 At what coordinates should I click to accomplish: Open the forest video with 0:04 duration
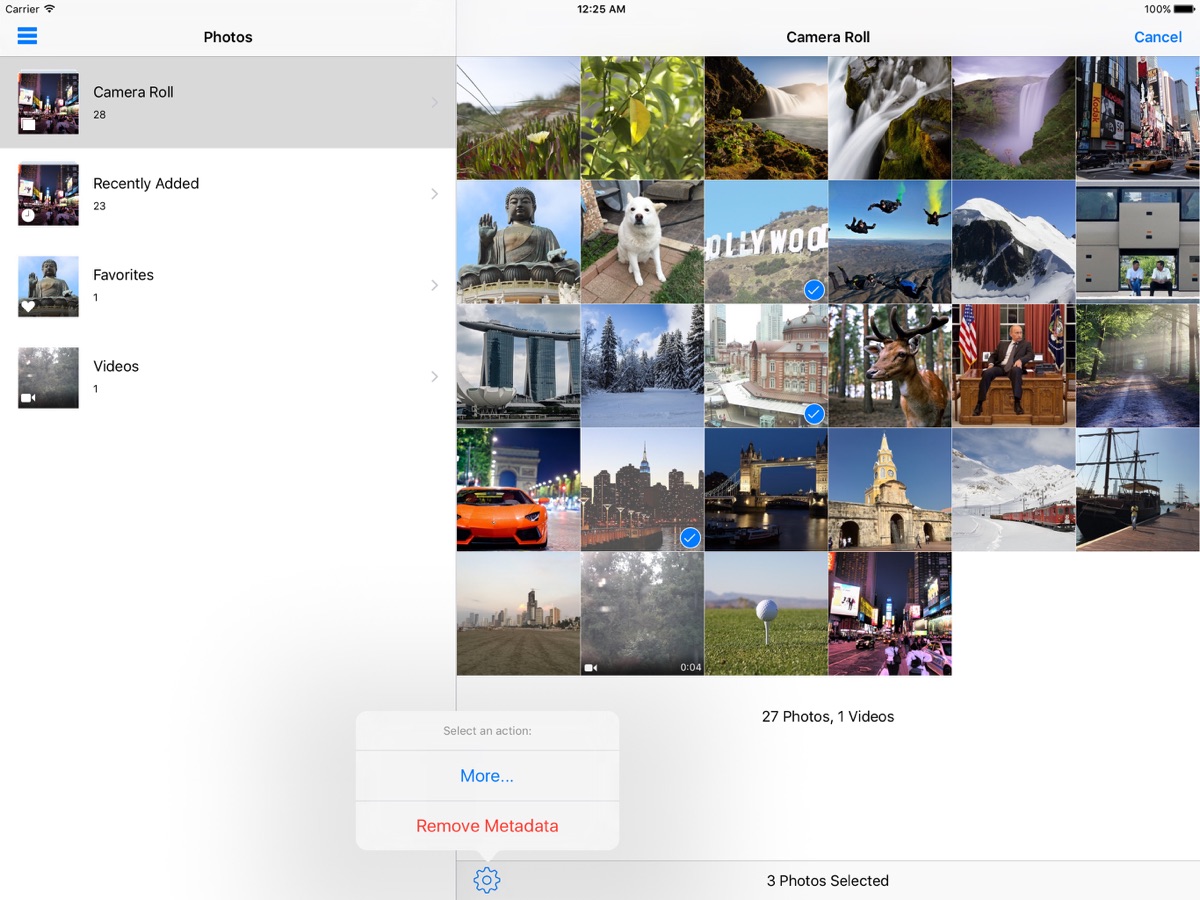(x=642, y=614)
